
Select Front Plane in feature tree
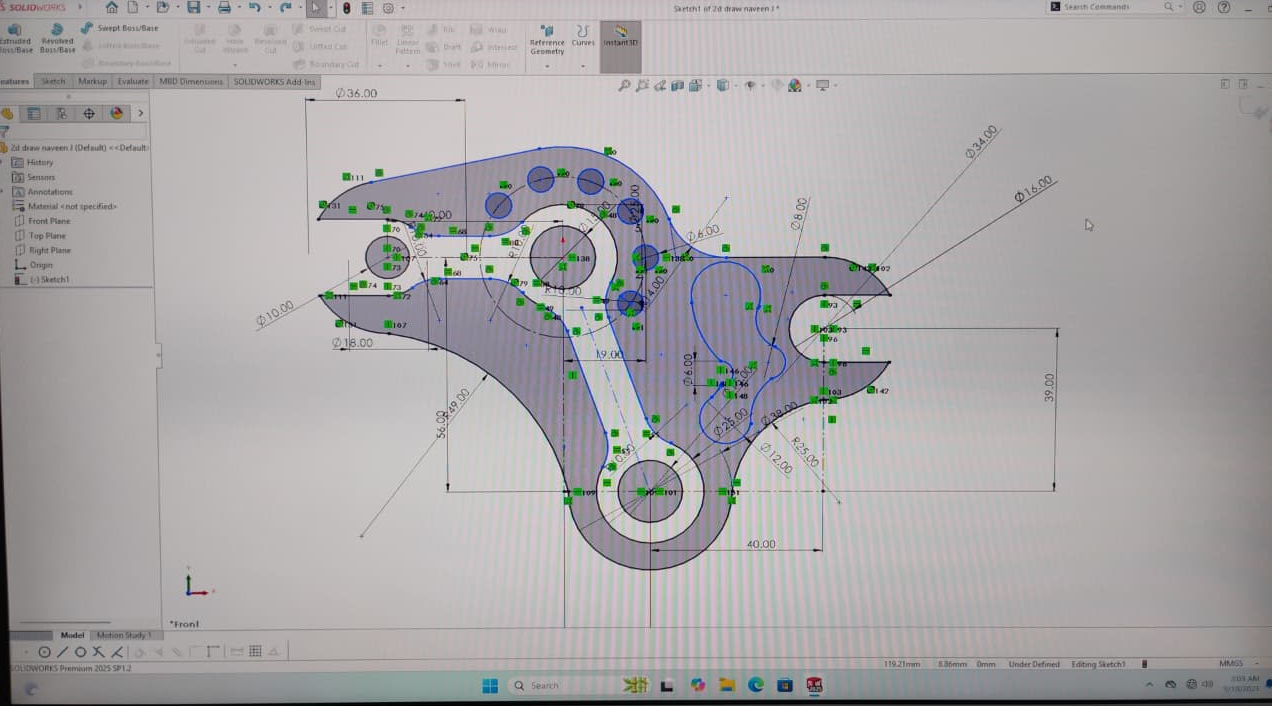(x=49, y=221)
